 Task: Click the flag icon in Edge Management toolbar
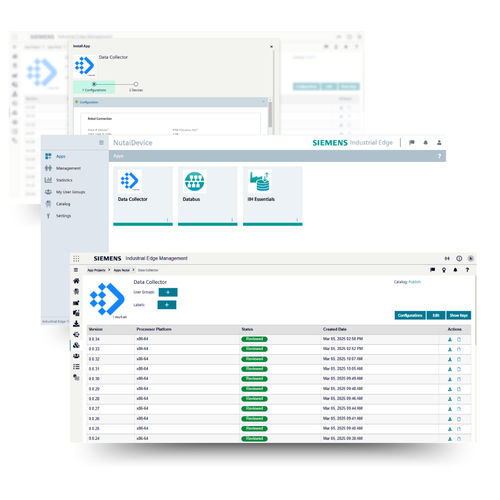click(433, 270)
